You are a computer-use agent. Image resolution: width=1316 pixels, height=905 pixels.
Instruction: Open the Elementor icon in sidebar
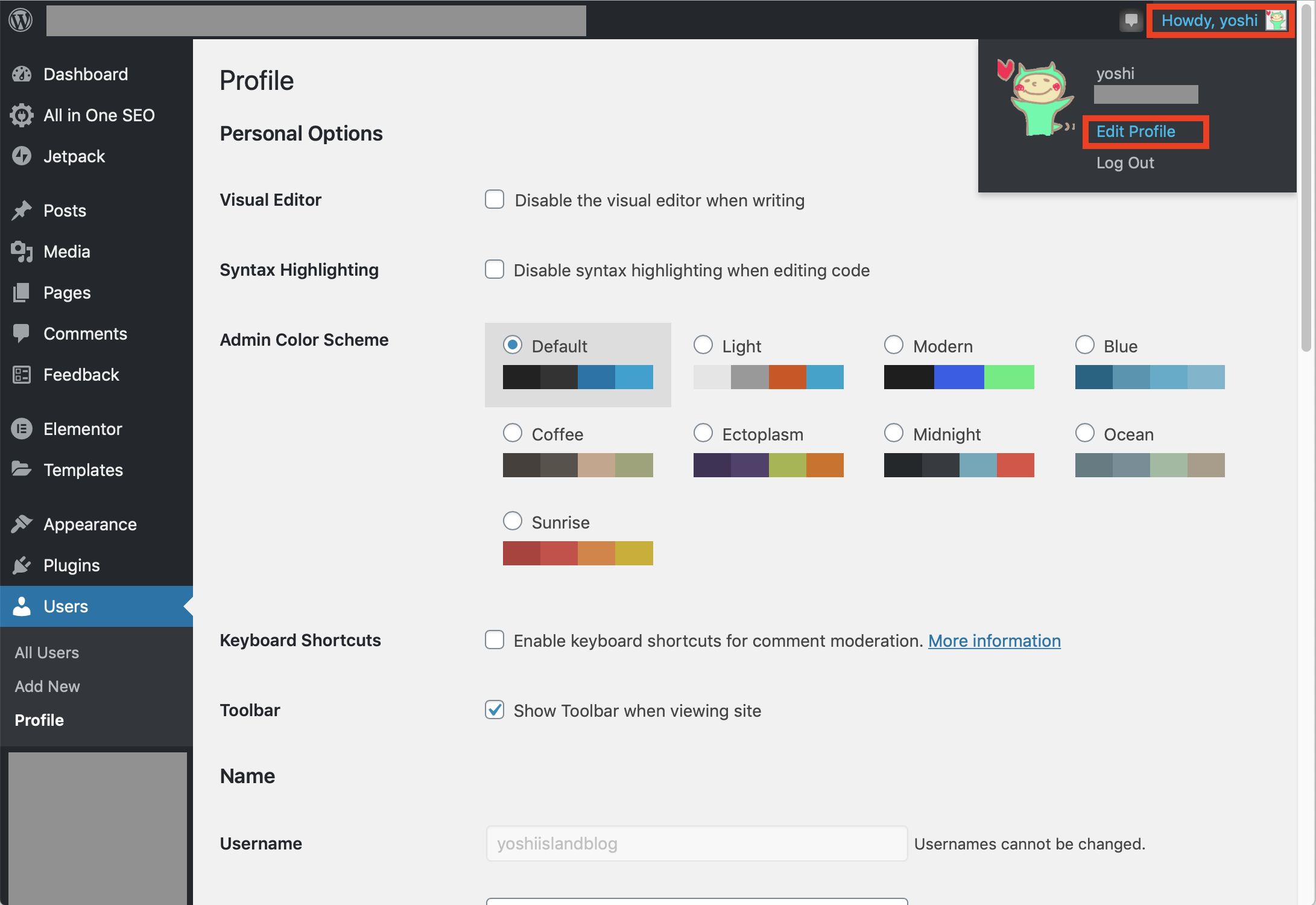pos(22,429)
